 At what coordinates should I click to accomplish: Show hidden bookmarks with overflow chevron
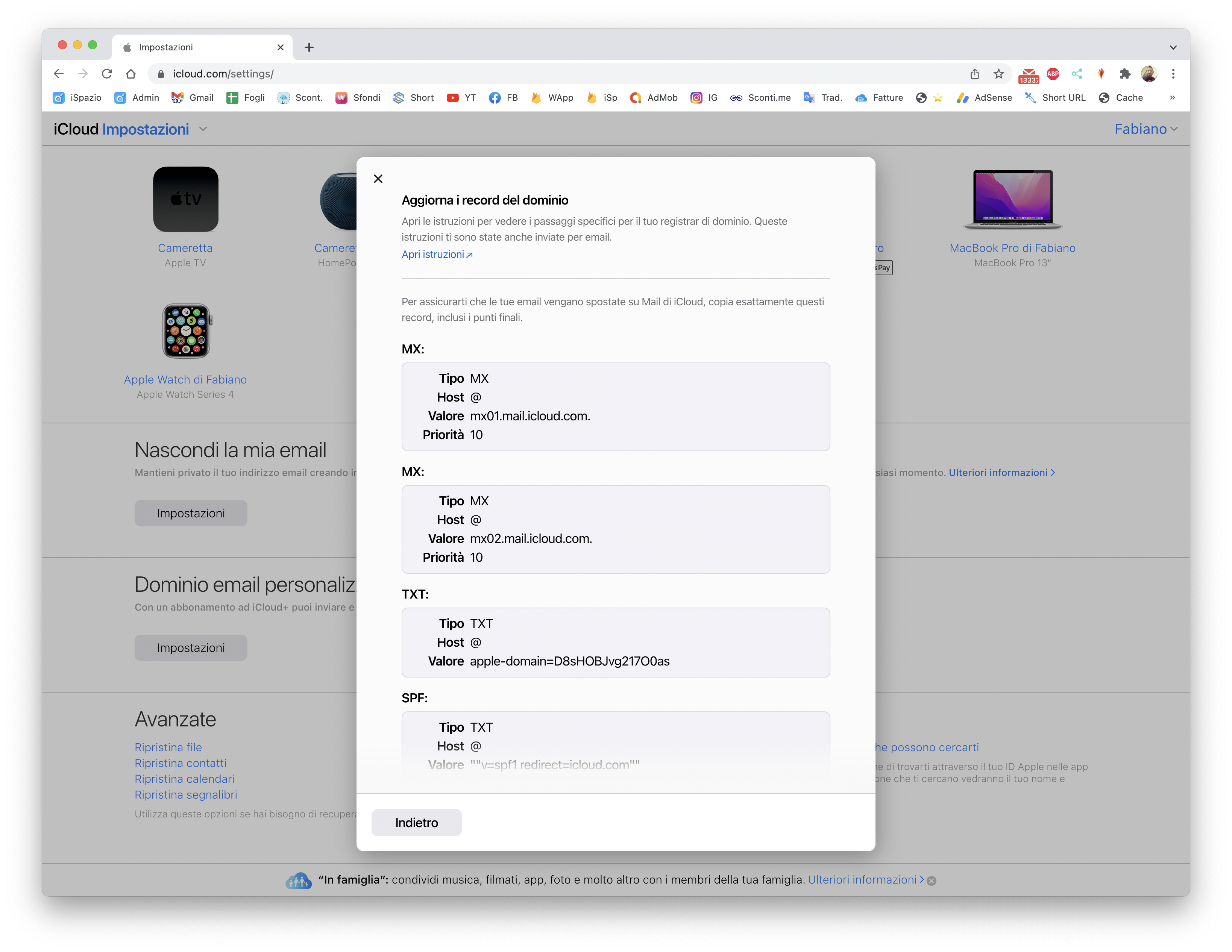tap(1172, 98)
